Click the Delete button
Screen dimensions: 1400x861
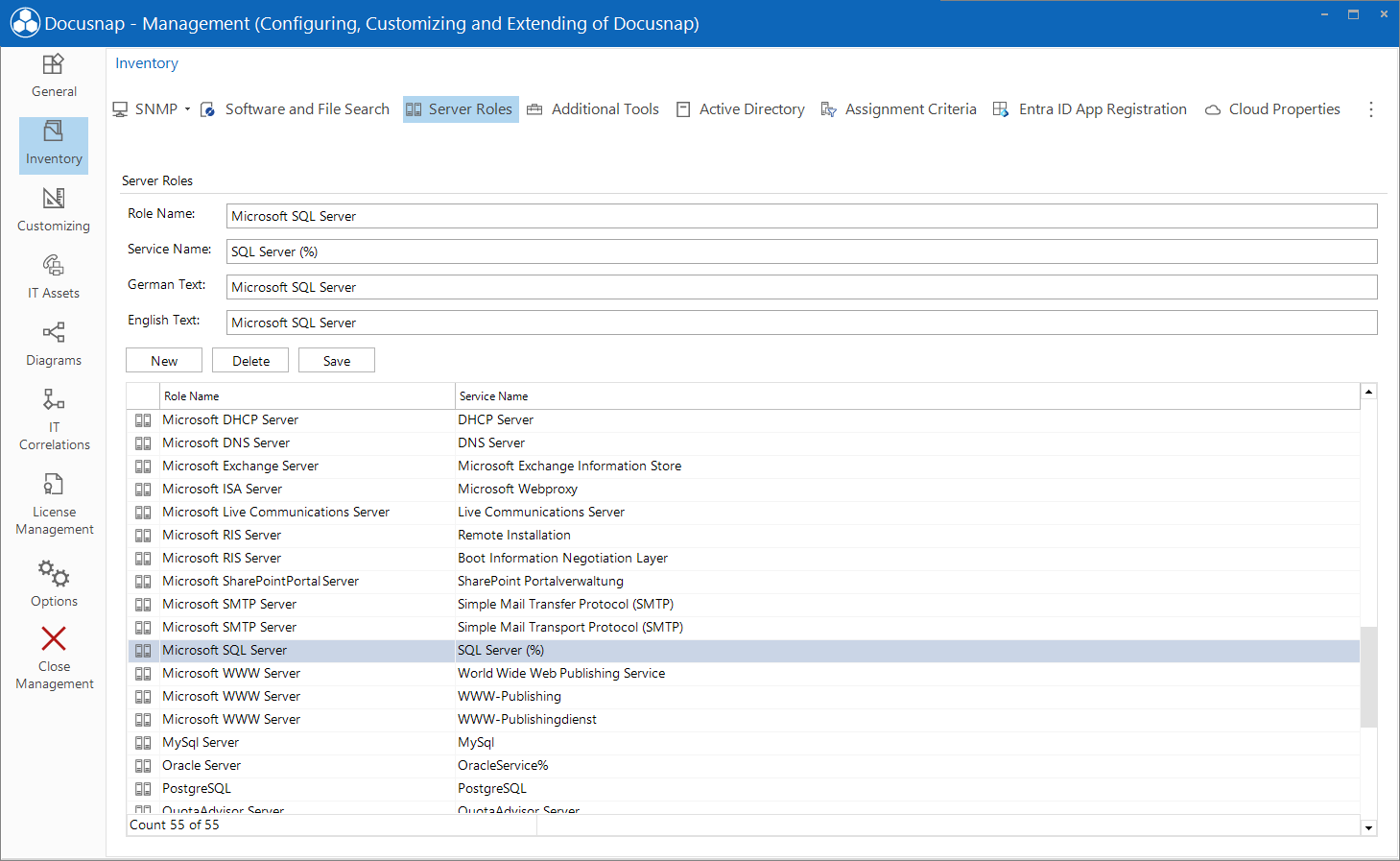click(250, 361)
